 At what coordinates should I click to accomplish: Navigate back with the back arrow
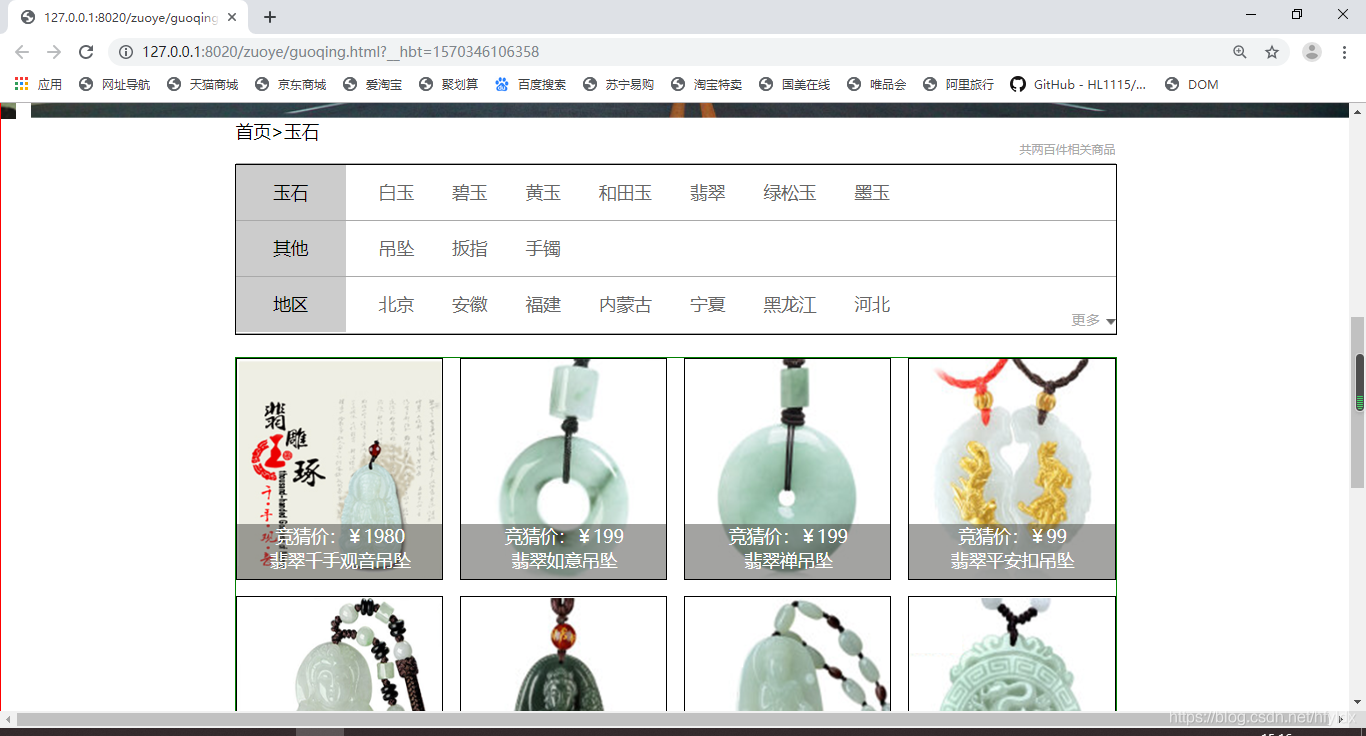pyautogui.click(x=20, y=51)
